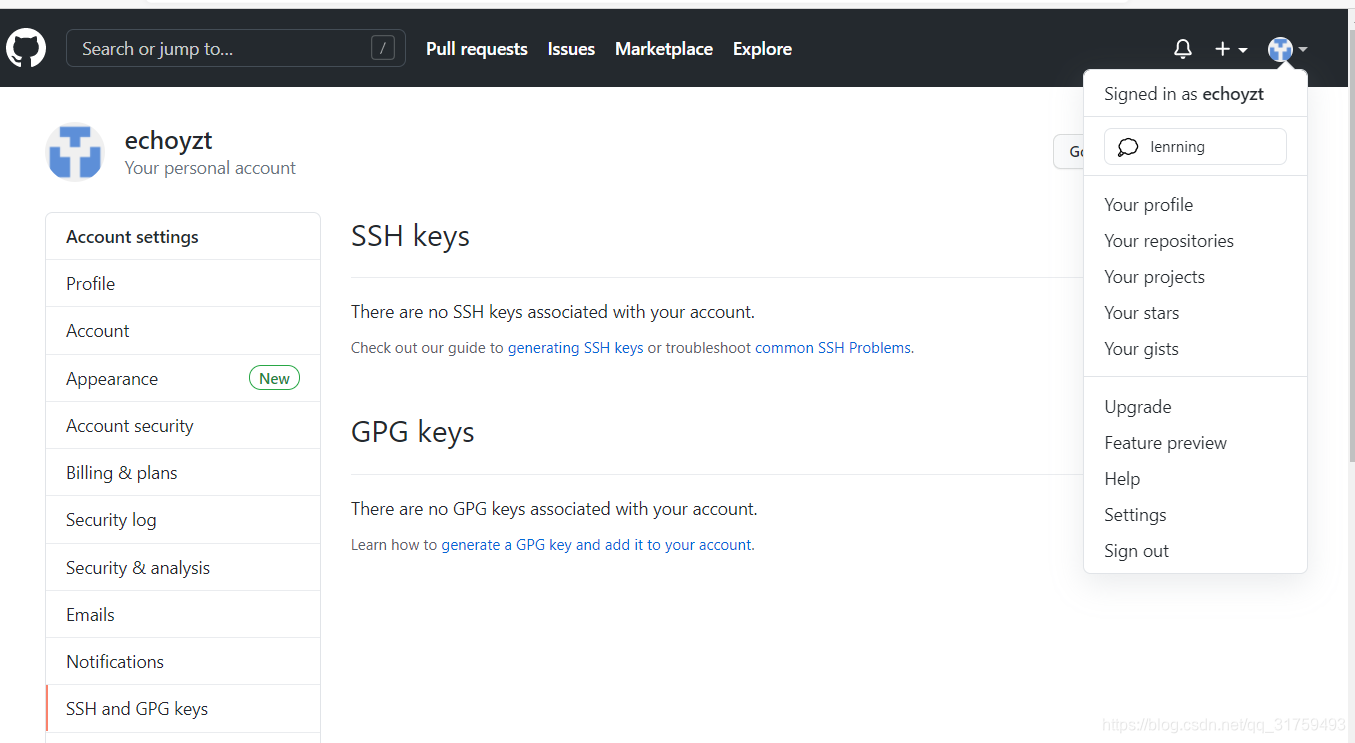Open the GitHub Octocat home logo
Viewport: 1355px width, 743px height.
26,48
